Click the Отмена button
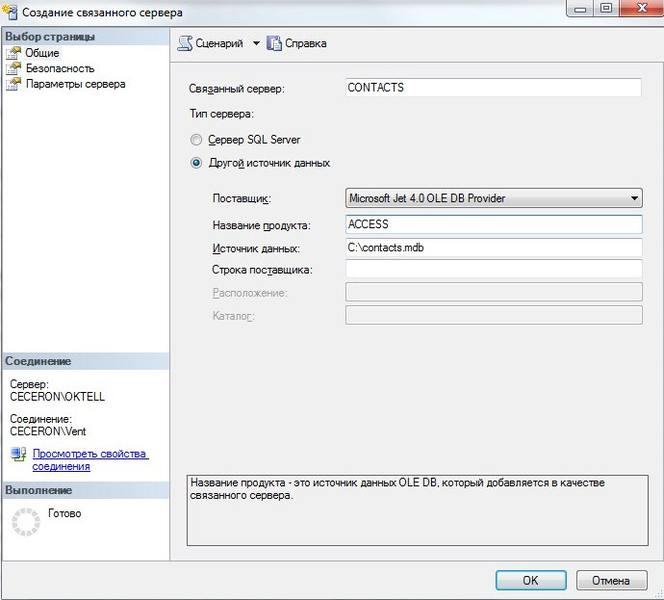This screenshot has width=664, height=600. click(610, 580)
